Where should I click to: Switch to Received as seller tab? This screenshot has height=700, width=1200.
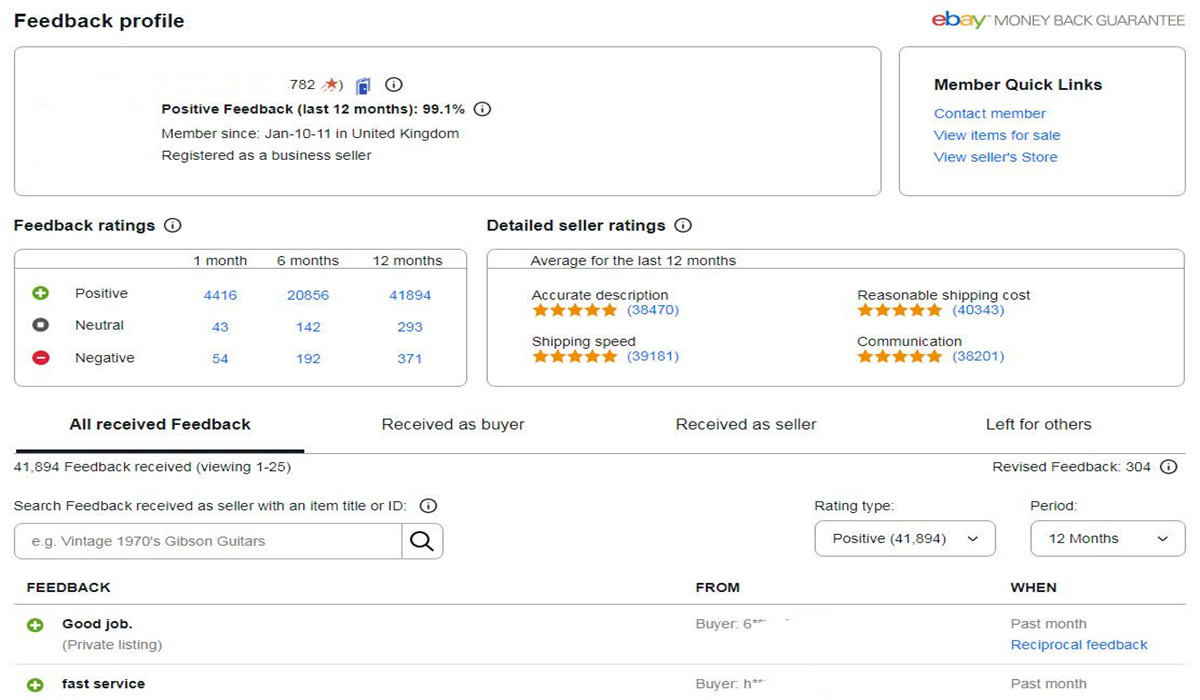click(x=746, y=425)
